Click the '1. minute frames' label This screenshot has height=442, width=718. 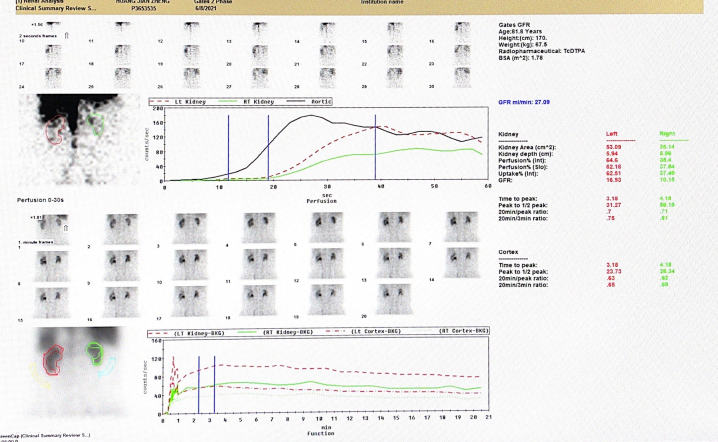tap(36, 242)
